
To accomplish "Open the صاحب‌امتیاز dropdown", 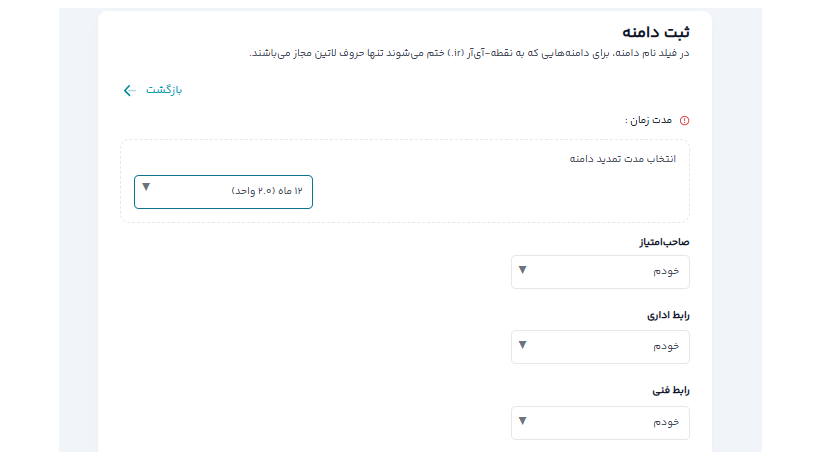I will tap(600, 272).
